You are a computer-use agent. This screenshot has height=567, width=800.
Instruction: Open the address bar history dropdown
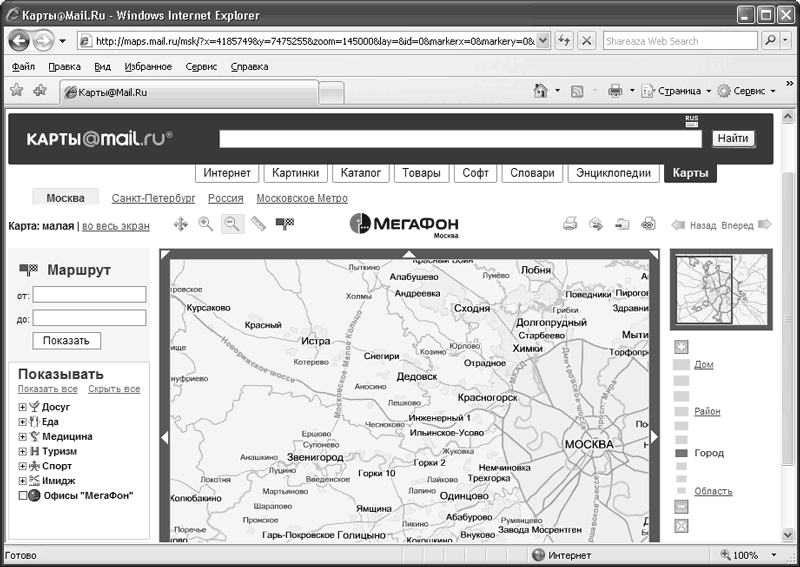click(543, 41)
